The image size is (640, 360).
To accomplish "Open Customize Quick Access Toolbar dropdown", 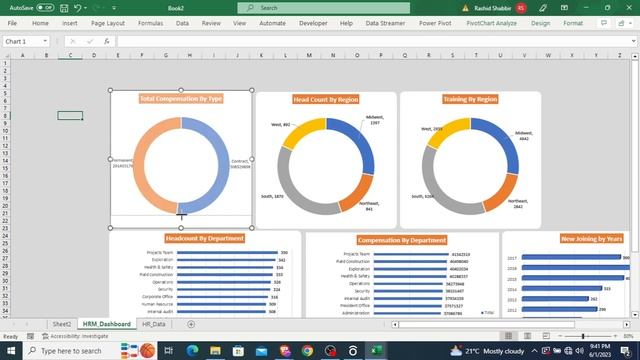I will 114,8.
